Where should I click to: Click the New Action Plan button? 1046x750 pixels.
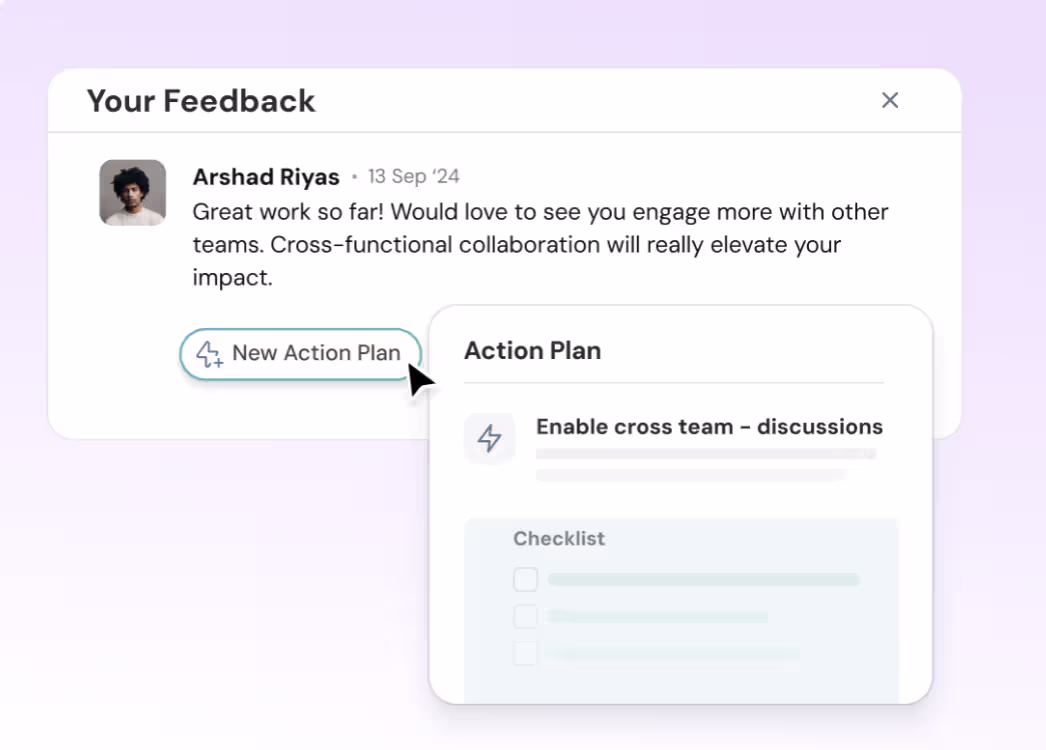[x=300, y=353]
